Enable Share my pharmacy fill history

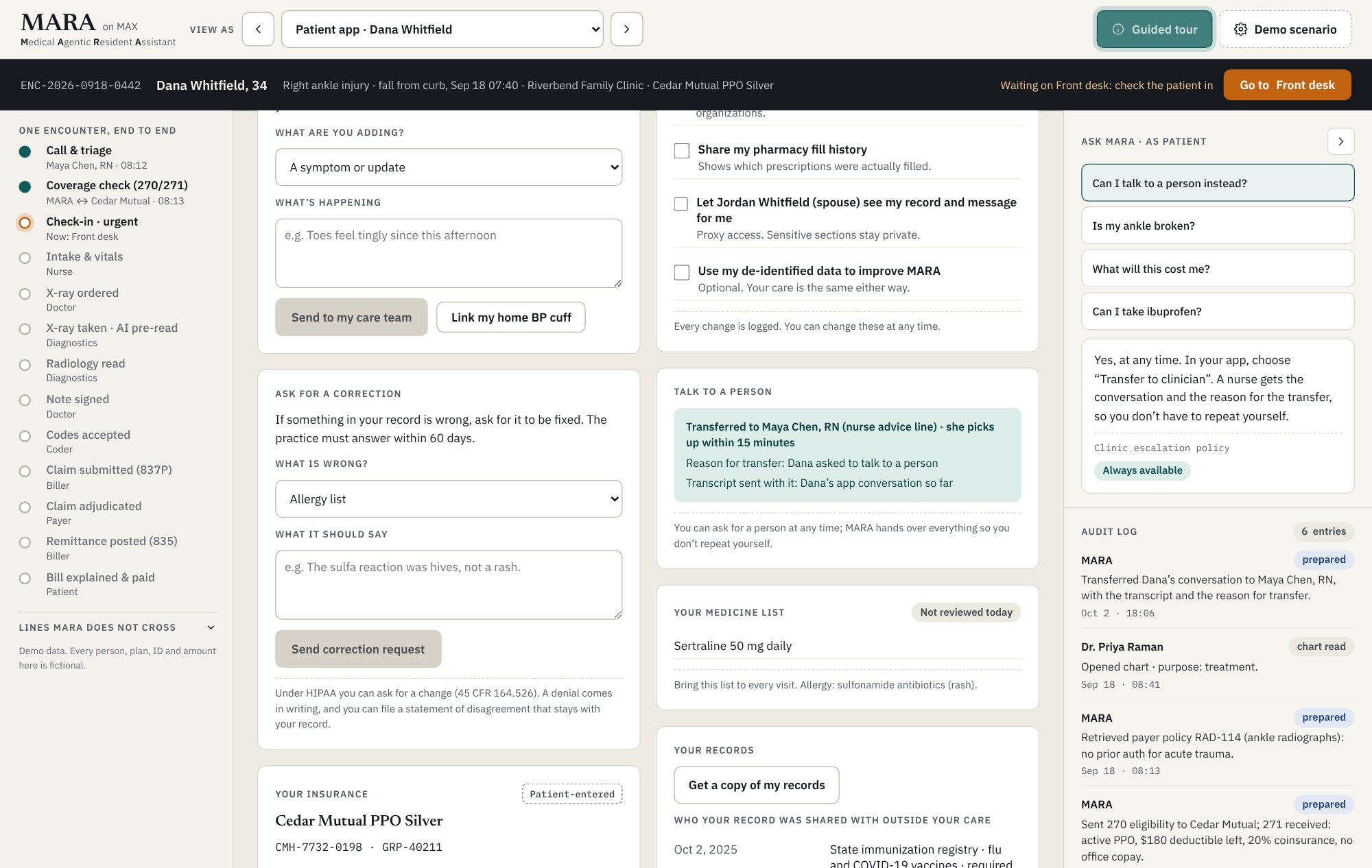[682, 150]
